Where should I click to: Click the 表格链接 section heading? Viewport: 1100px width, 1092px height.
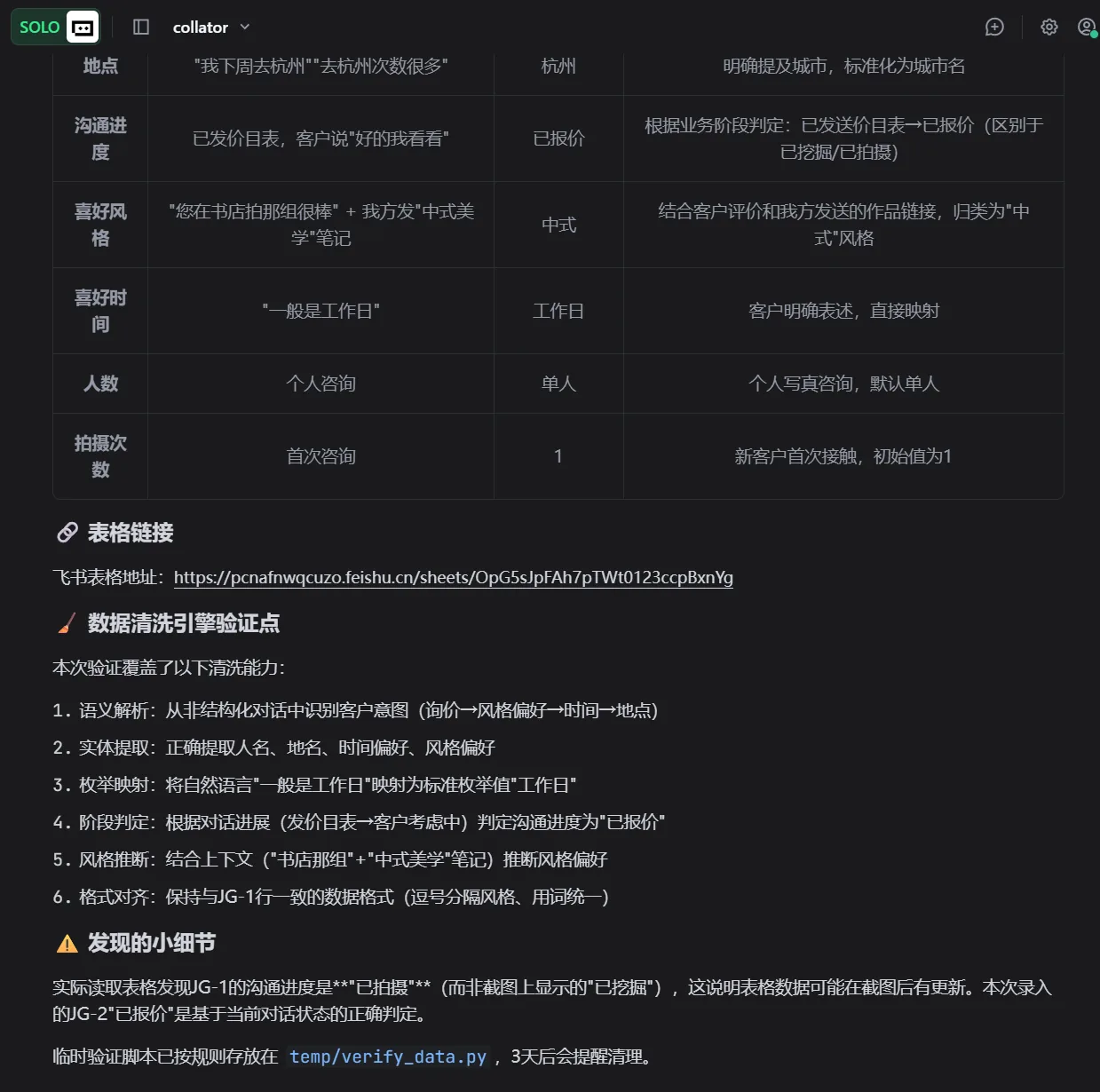[x=131, y=533]
